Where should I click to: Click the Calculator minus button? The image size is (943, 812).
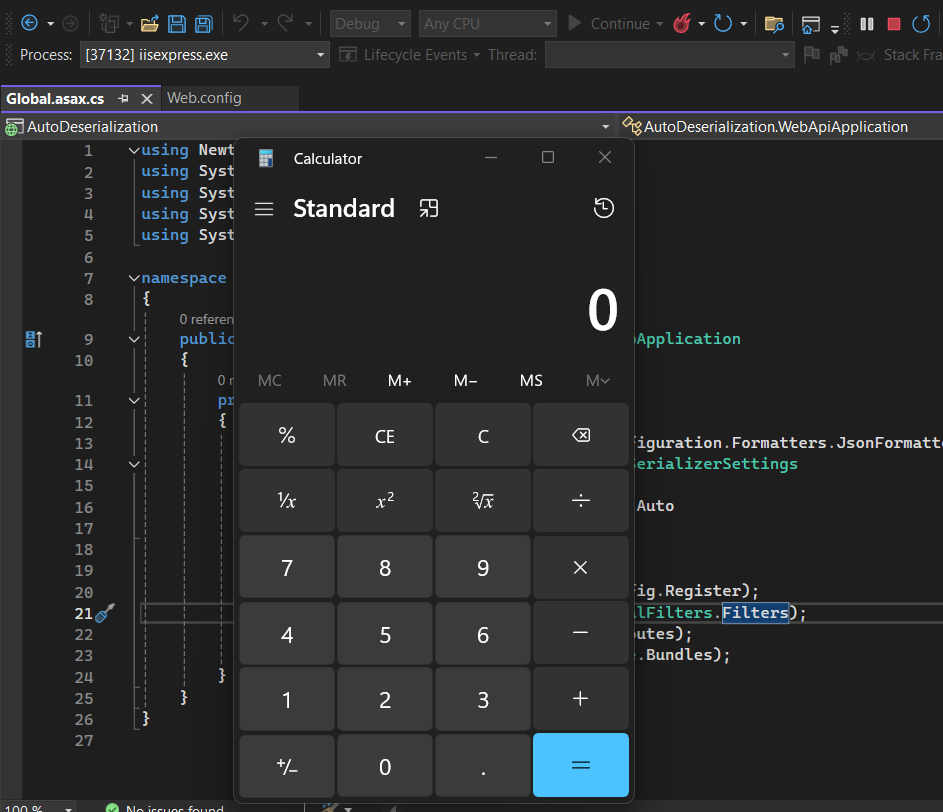pyautogui.click(x=581, y=633)
